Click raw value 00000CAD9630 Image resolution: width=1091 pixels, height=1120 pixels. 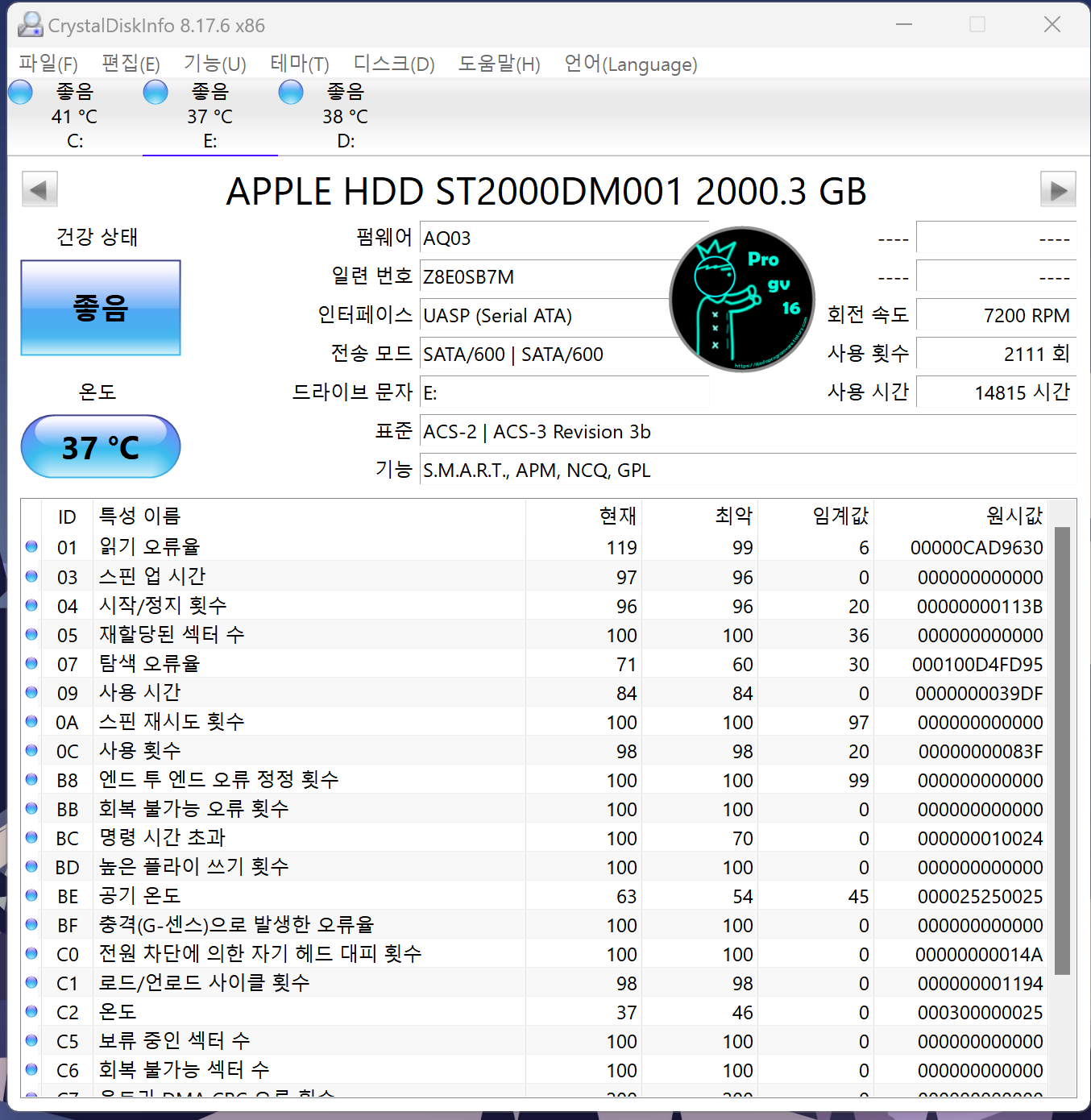(x=977, y=548)
